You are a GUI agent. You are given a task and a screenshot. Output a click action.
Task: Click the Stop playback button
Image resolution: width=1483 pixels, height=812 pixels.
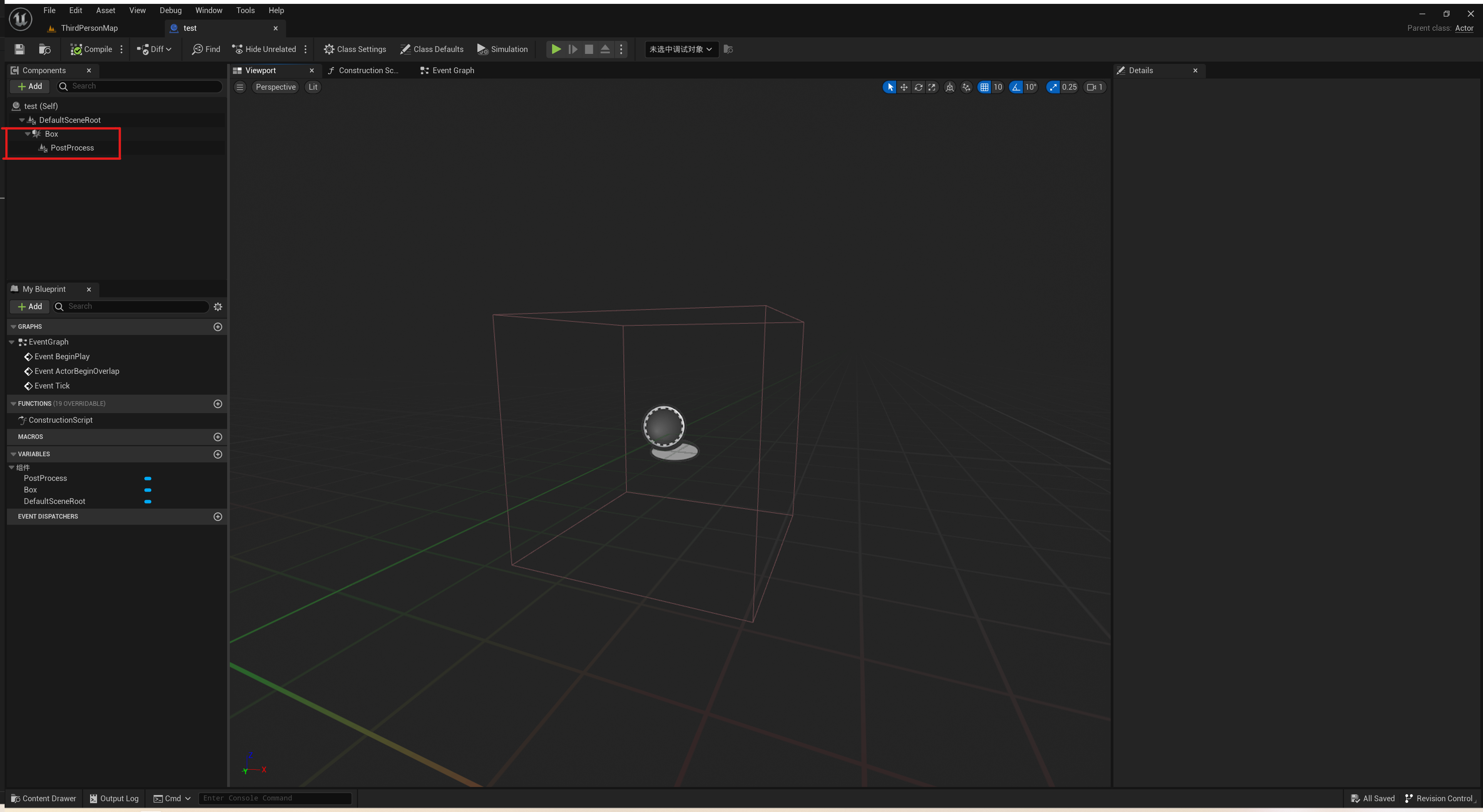[x=589, y=50]
